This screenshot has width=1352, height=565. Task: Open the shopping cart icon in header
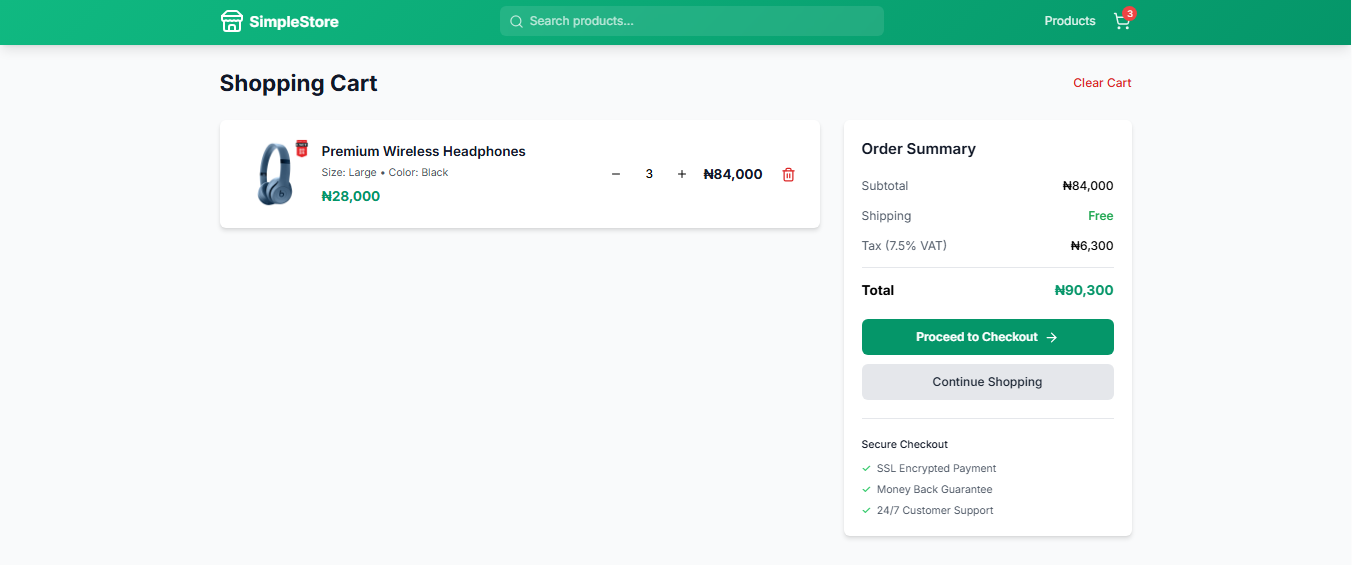pos(1121,22)
